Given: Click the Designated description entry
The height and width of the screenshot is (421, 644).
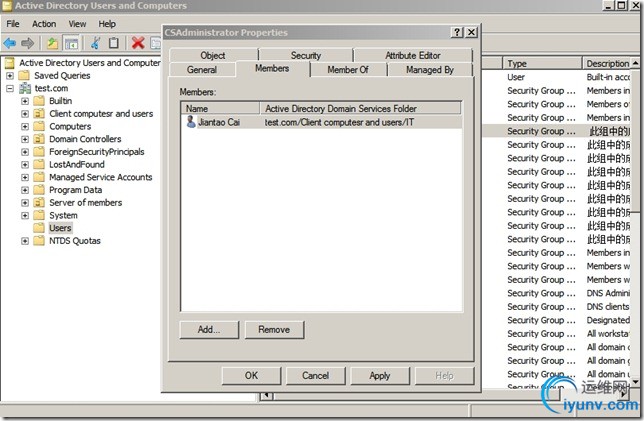Looking at the screenshot, I should (x=608, y=320).
